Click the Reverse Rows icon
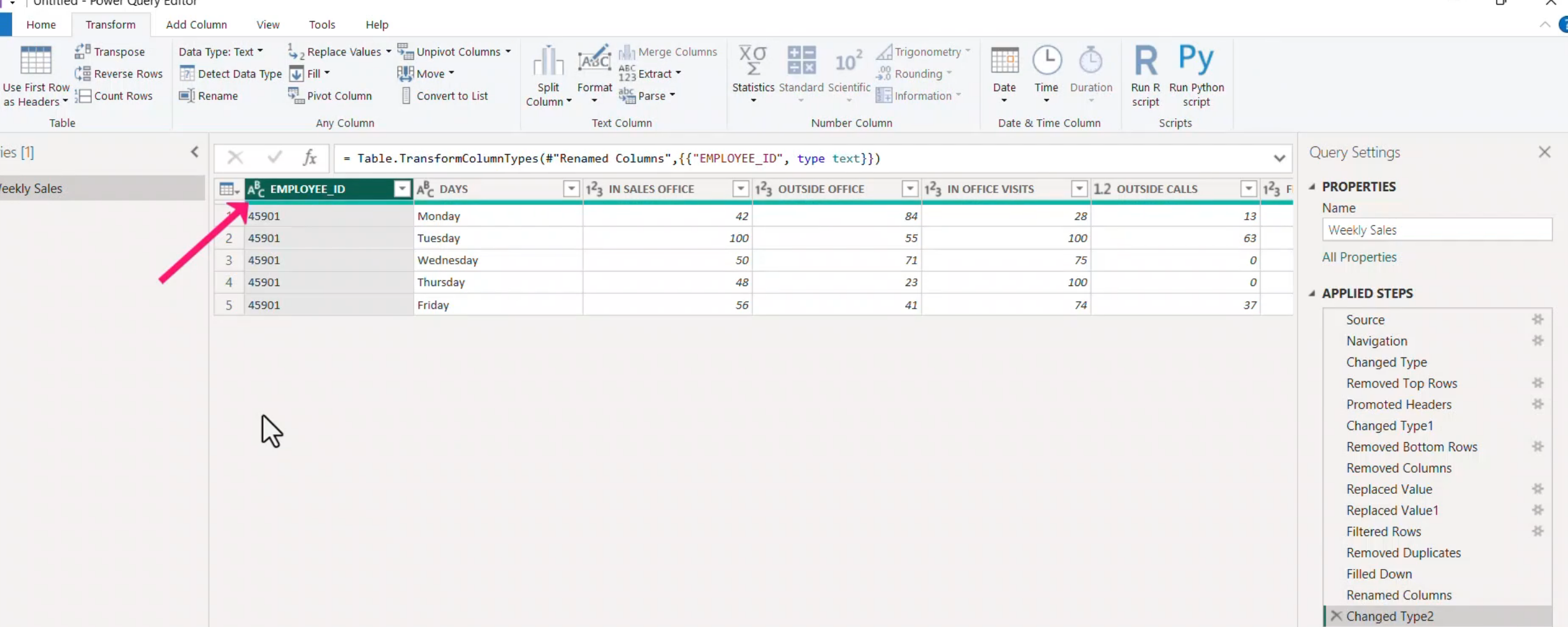1568x627 pixels. click(119, 73)
